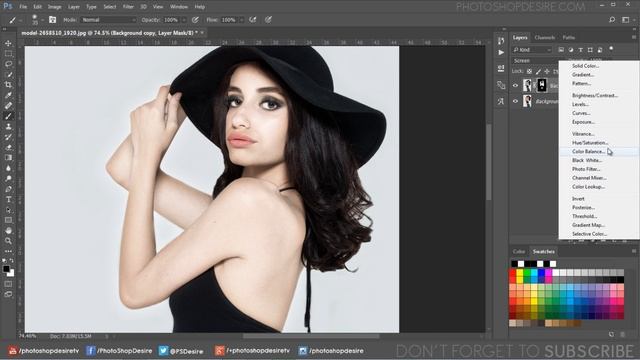
Task: Toggle the pixel layer filter
Action: click(x=561, y=50)
